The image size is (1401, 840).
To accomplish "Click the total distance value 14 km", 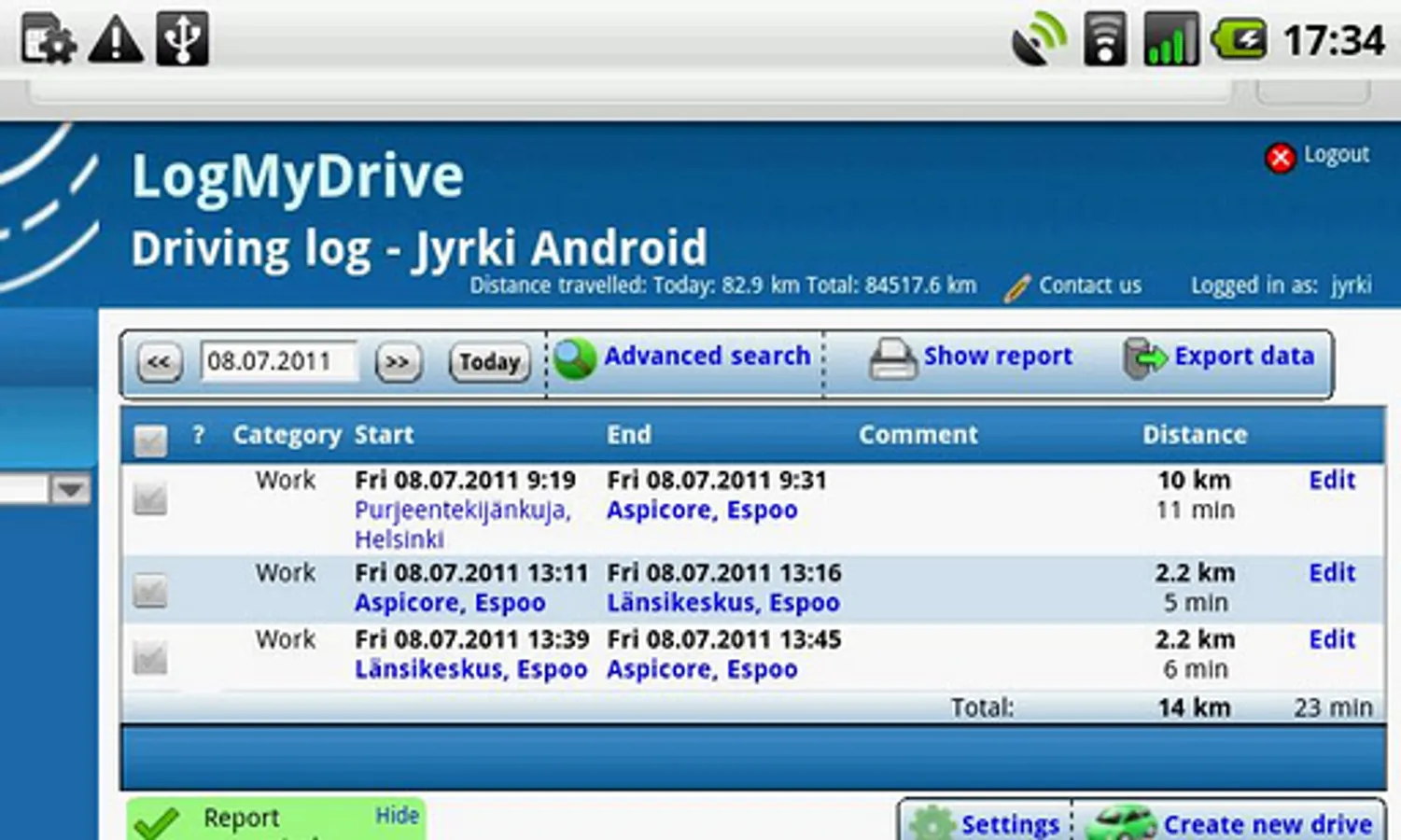I will point(1194,708).
